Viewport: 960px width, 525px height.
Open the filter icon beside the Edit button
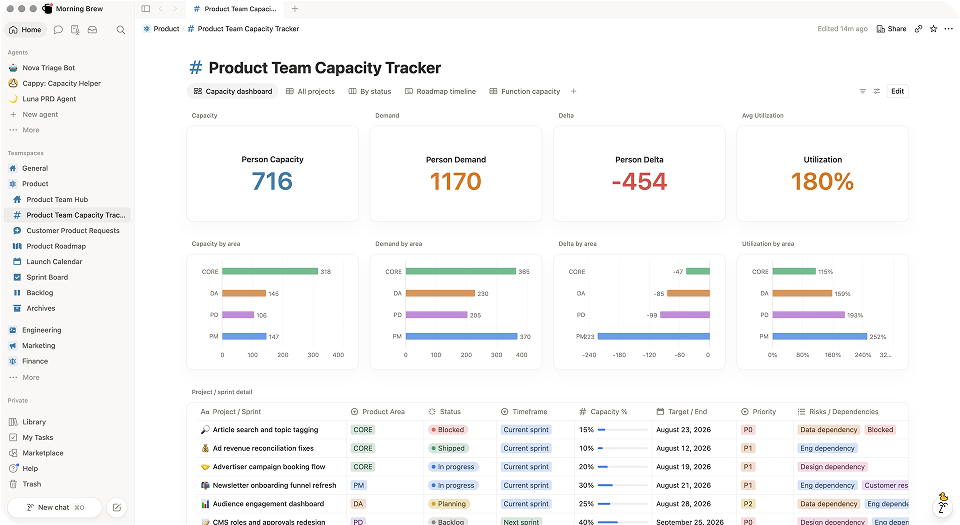click(x=862, y=91)
